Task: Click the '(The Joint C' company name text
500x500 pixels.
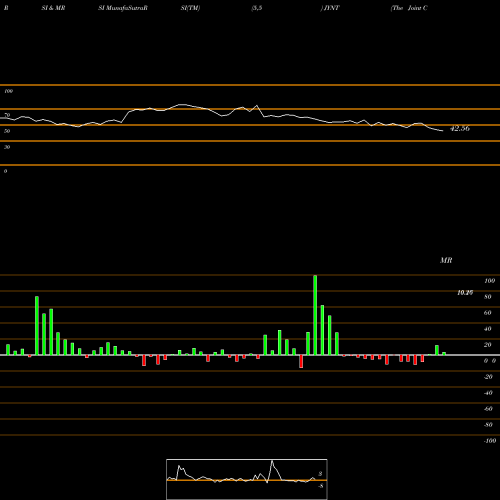Action: 409,8
